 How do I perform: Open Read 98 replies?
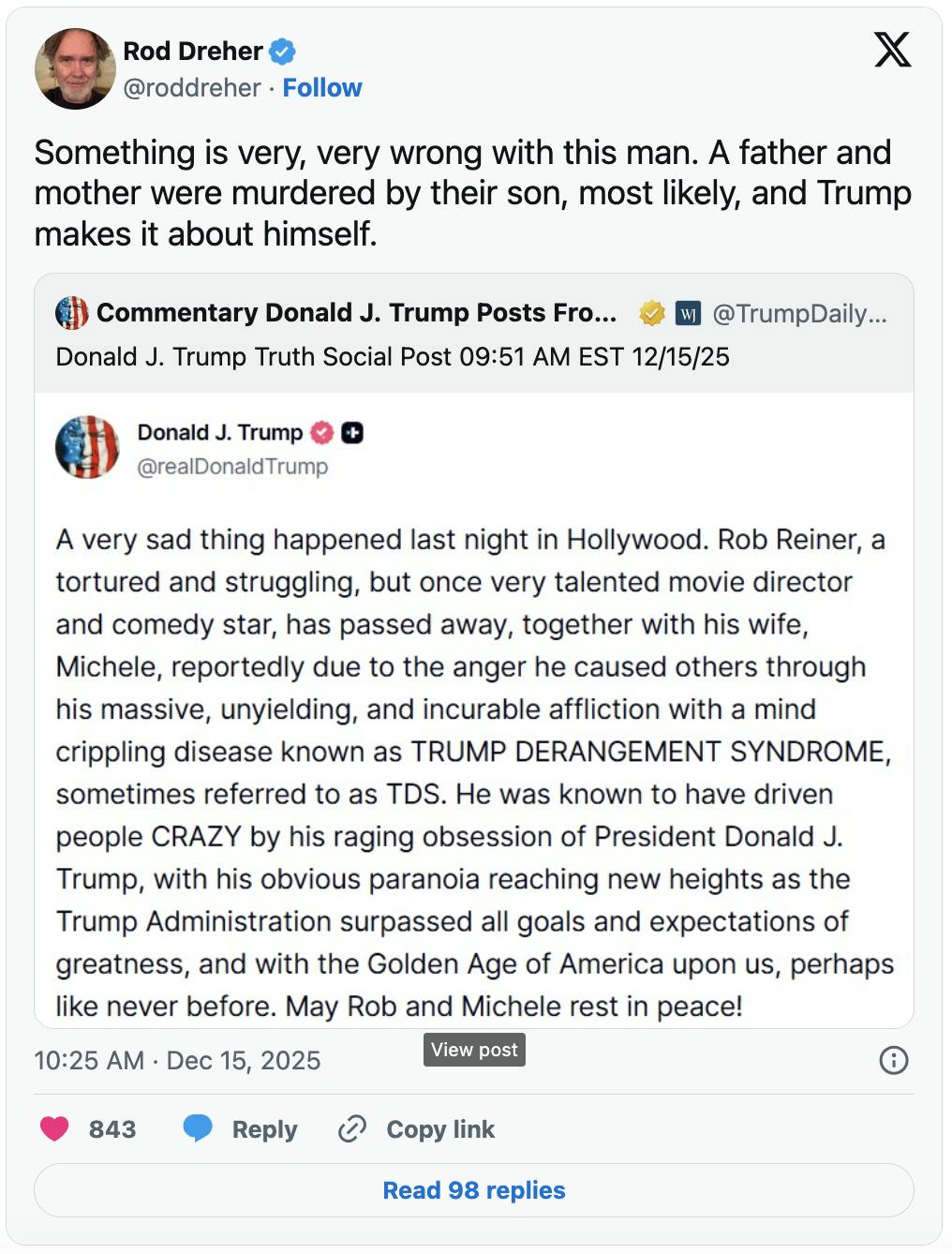475,1189
